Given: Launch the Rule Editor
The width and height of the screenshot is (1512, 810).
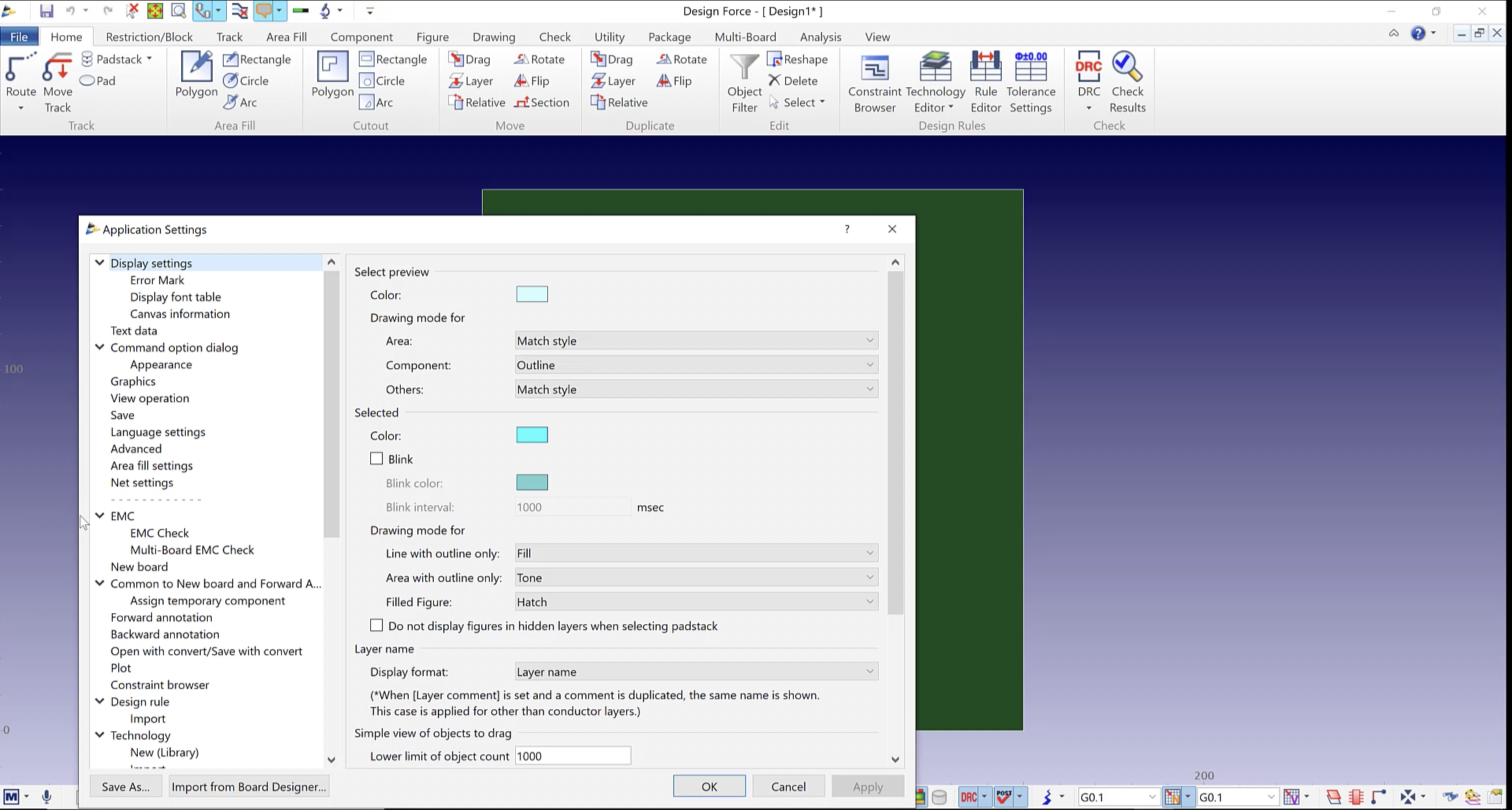Looking at the screenshot, I should click(x=985, y=82).
